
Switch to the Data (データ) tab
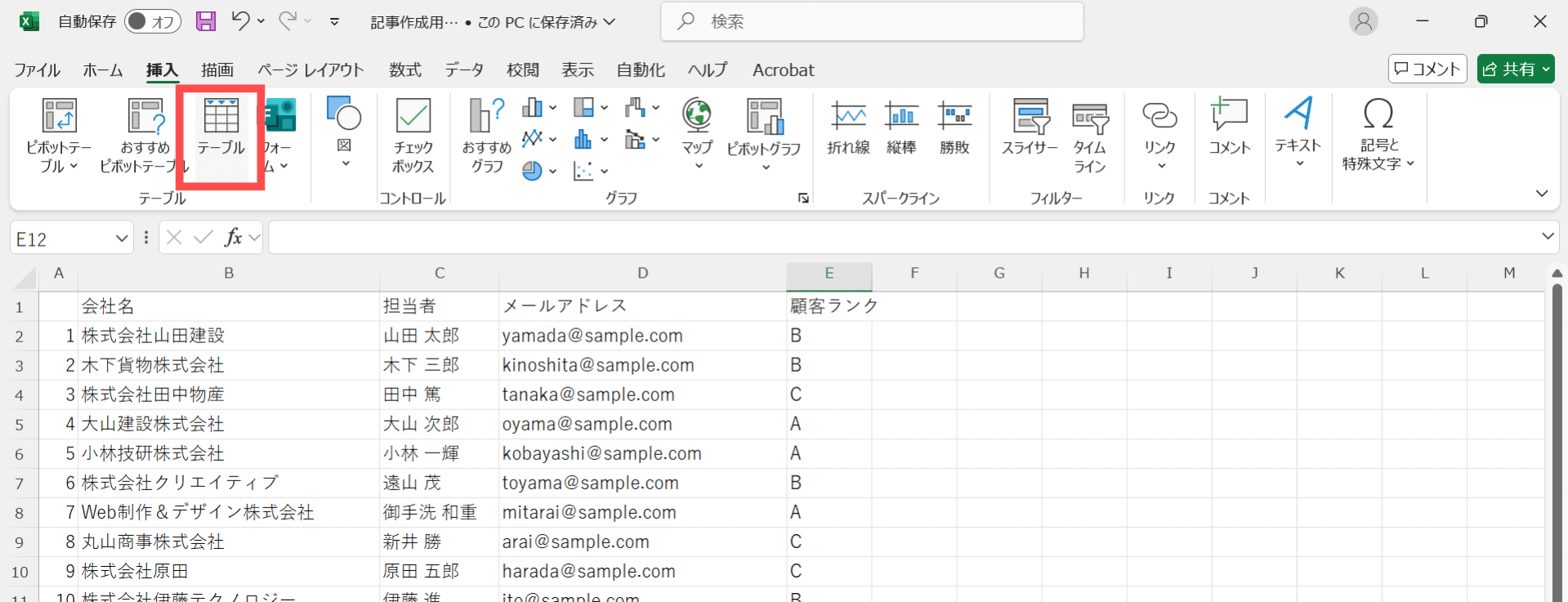click(464, 70)
